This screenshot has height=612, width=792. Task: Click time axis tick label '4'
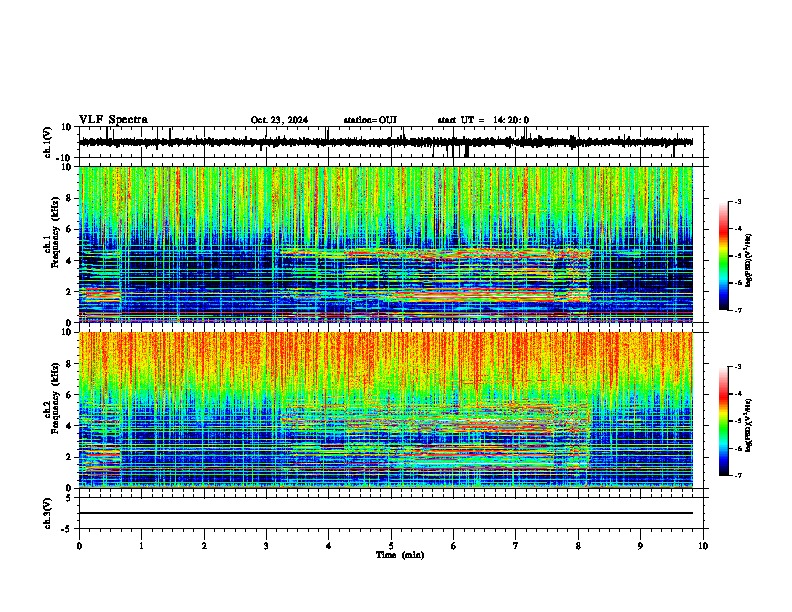click(x=328, y=546)
